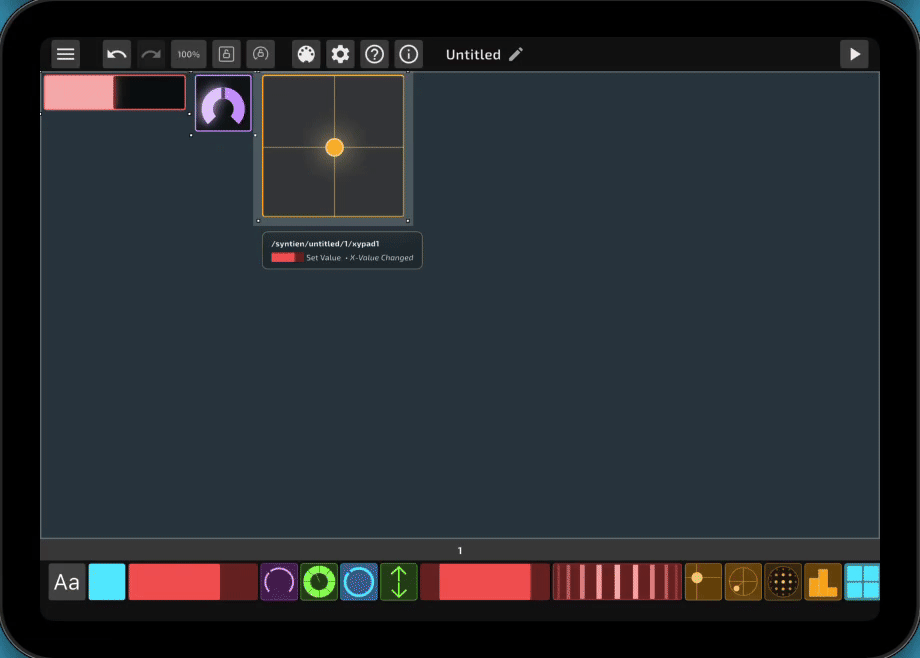Add a cyan button control from the palette
The width and height of the screenshot is (920, 658).
click(x=107, y=582)
